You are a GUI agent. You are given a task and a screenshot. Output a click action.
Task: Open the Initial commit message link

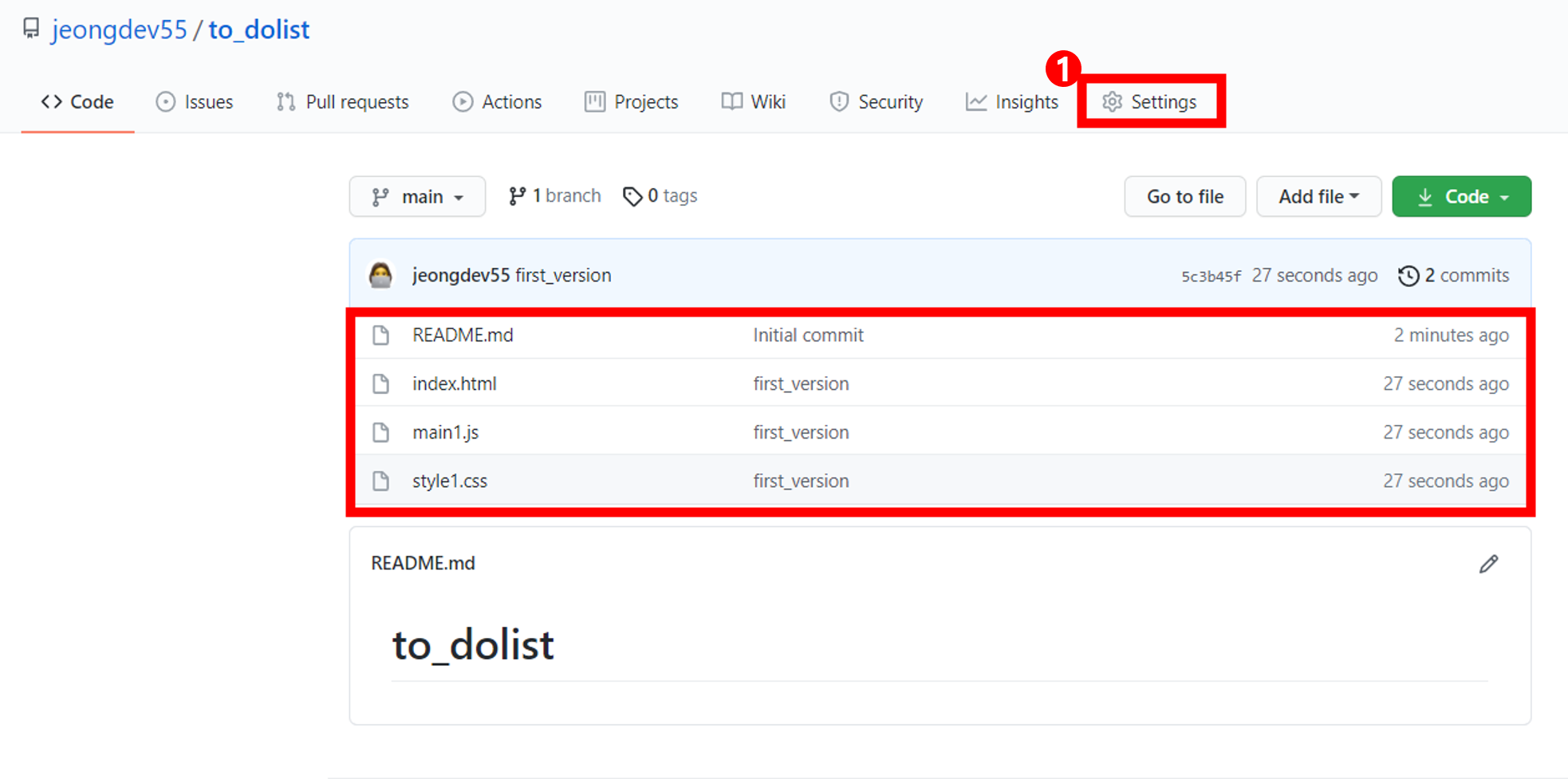[x=809, y=335]
